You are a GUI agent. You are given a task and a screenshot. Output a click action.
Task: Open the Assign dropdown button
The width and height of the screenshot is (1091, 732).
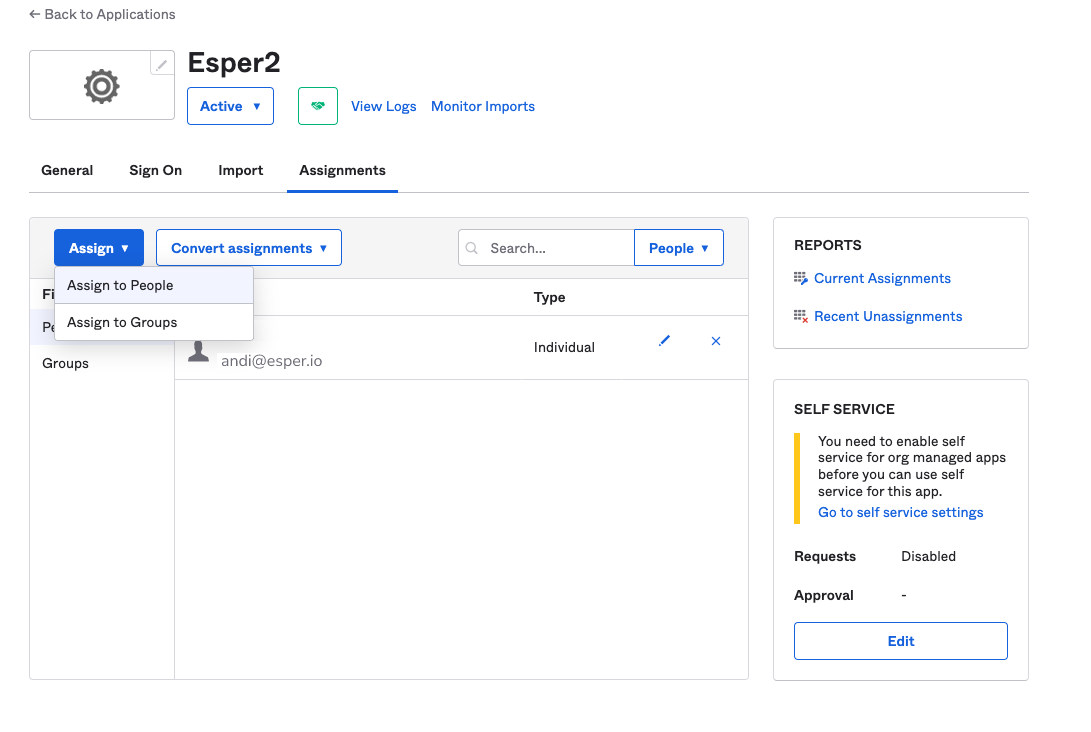tap(99, 248)
